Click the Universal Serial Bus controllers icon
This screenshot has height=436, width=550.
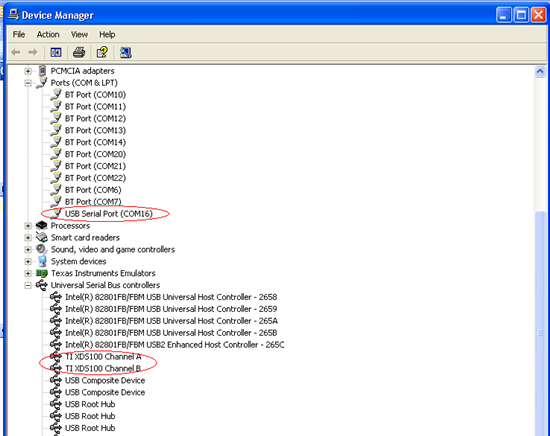[x=42, y=285]
